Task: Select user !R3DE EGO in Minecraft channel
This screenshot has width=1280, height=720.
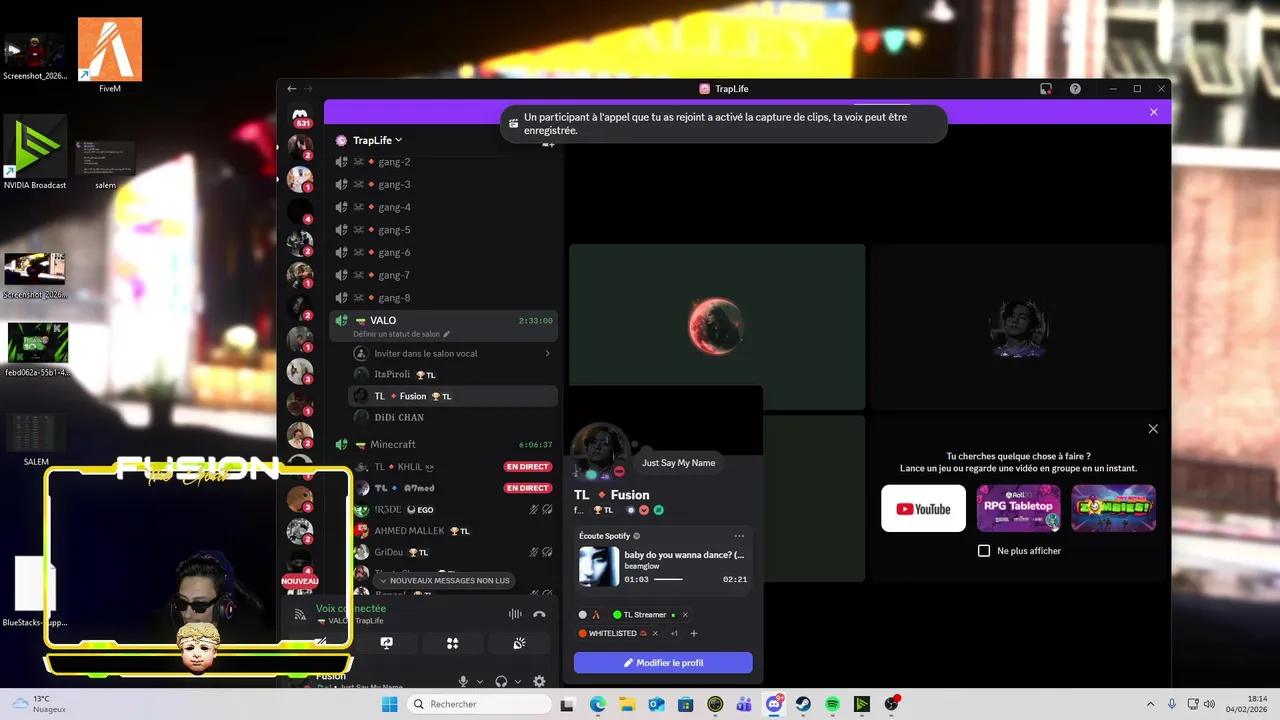Action: tap(452, 510)
